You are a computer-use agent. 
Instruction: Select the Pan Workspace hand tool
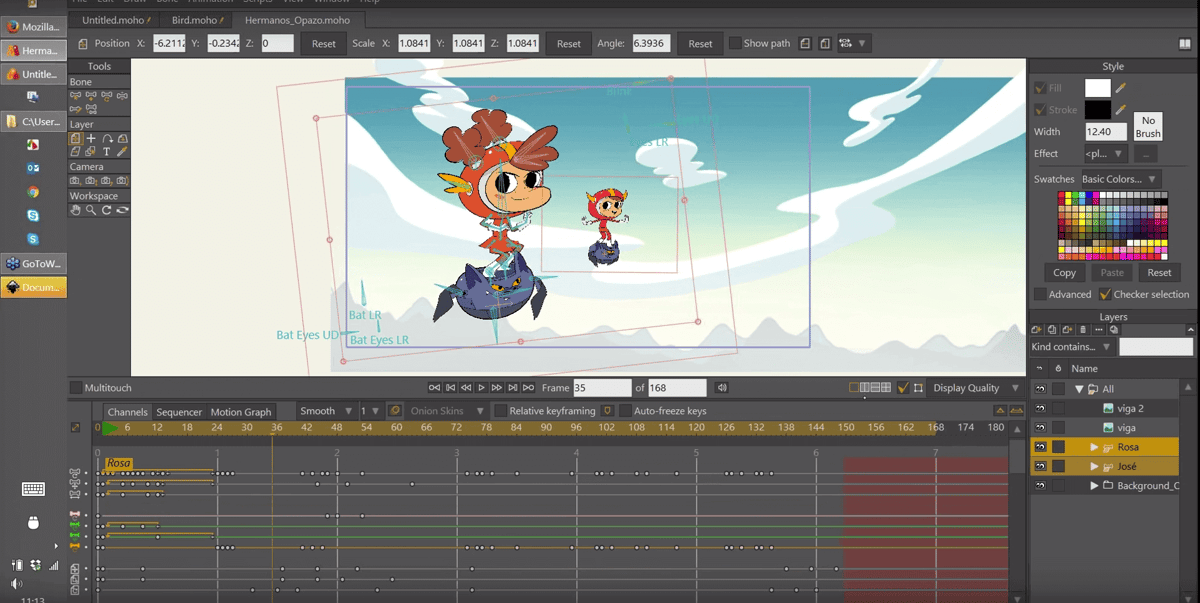[x=75, y=211]
